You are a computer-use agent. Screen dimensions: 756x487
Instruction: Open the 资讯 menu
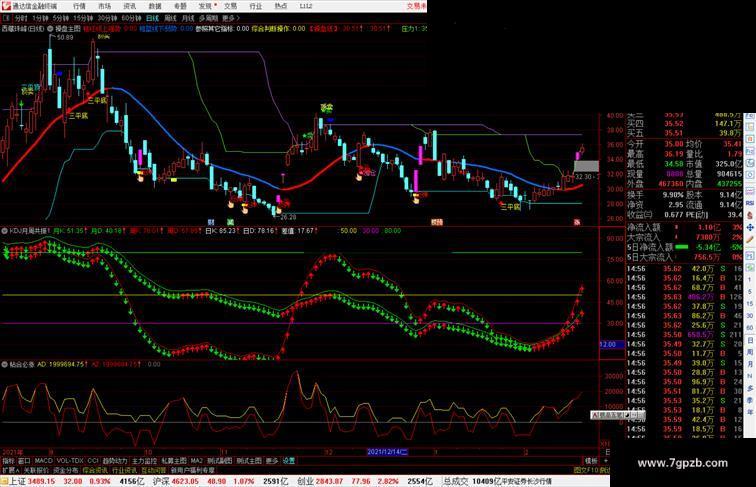(129, 6)
